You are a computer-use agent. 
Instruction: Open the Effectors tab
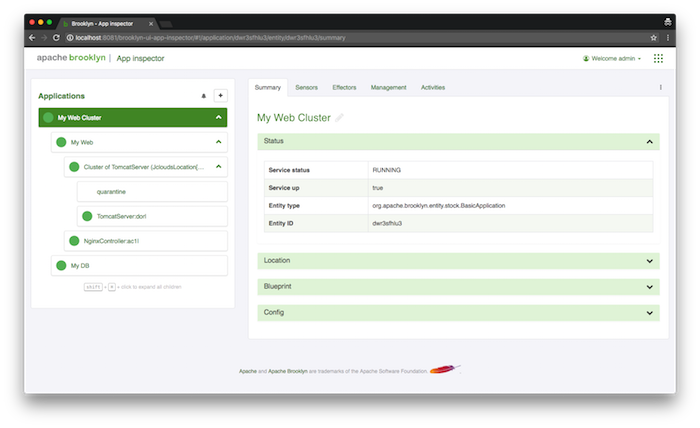(x=344, y=88)
